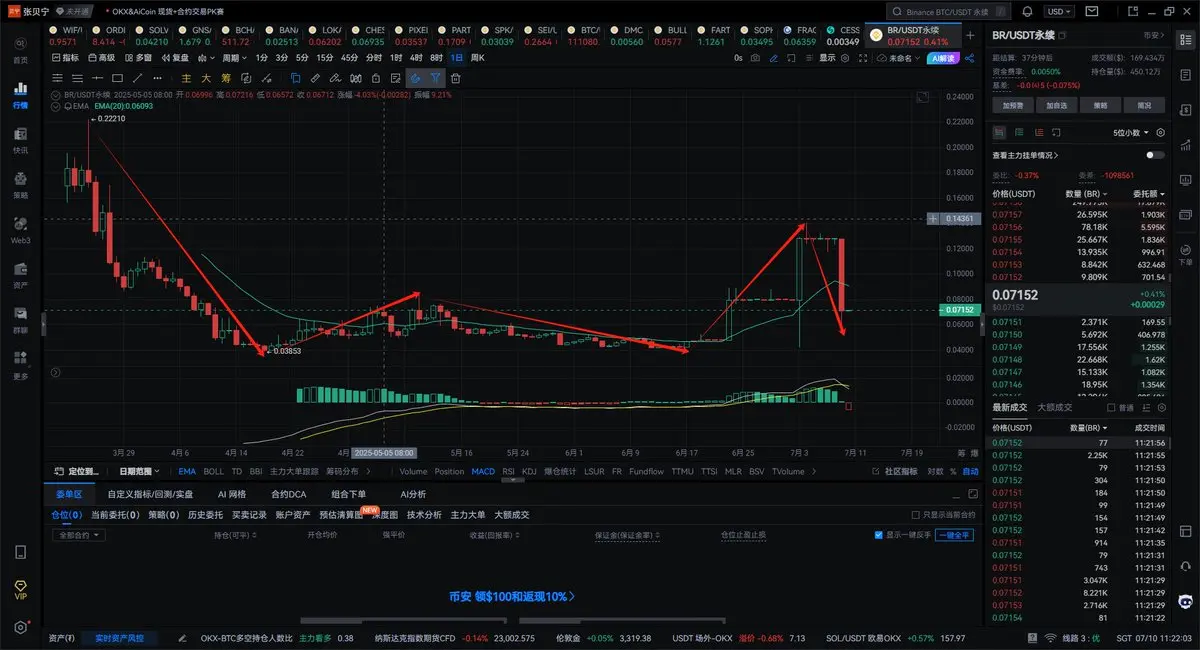Image resolution: width=1200 pixels, height=650 pixels.
Task: Open 资产 assets sidebar icon
Action: 20,274
